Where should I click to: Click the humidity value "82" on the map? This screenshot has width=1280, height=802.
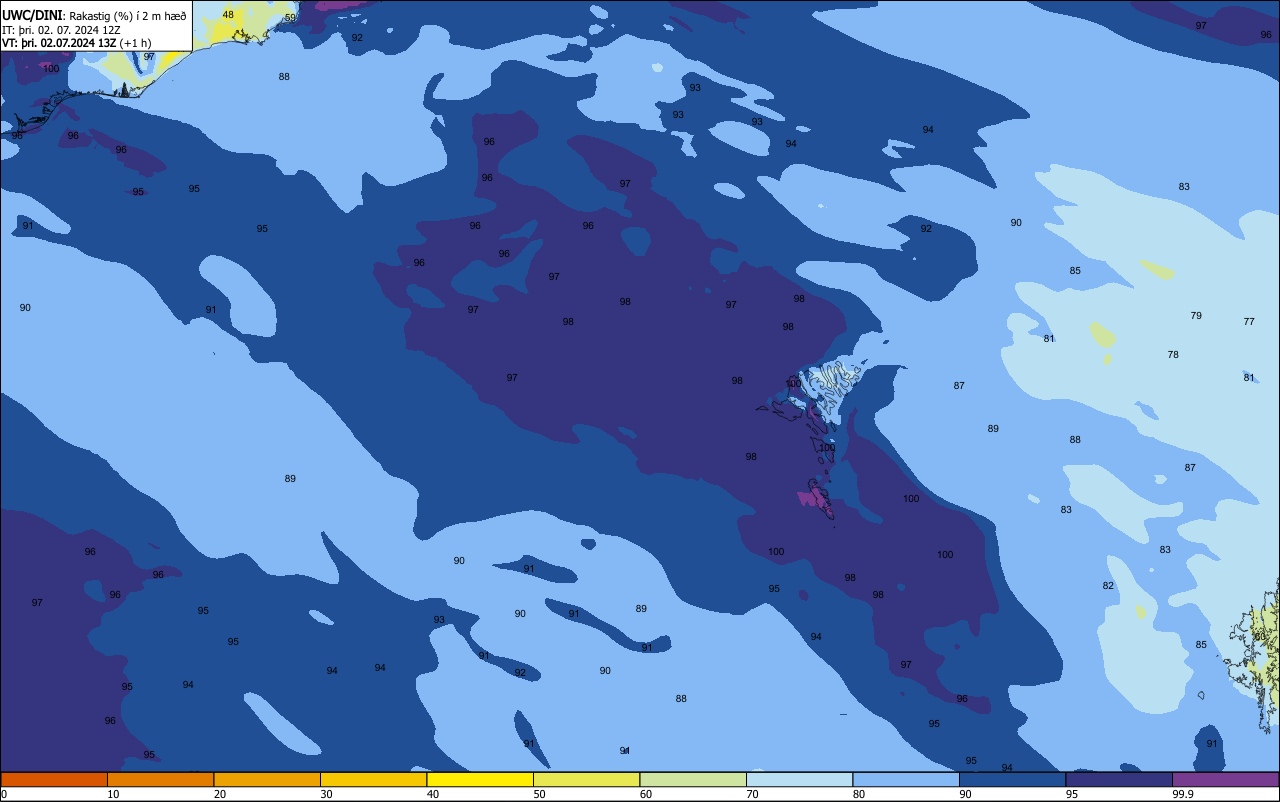[x=1108, y=586]
